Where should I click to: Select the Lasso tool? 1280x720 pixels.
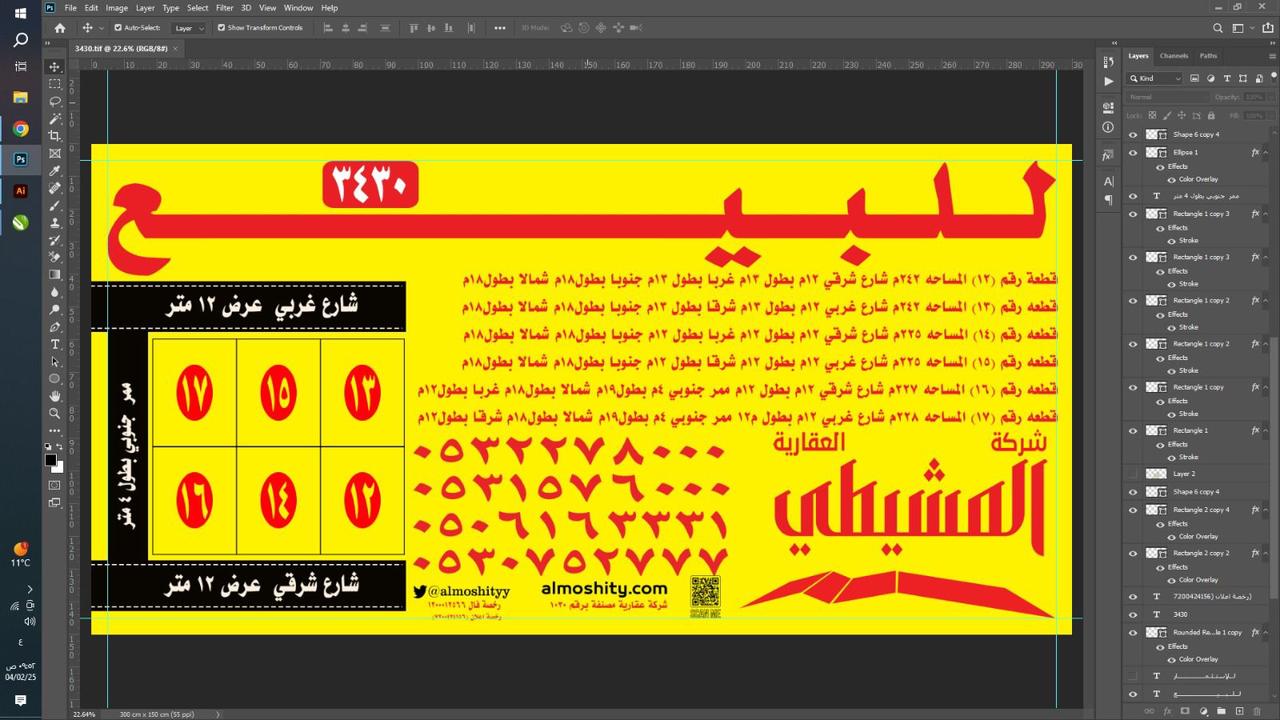[55, 101]
